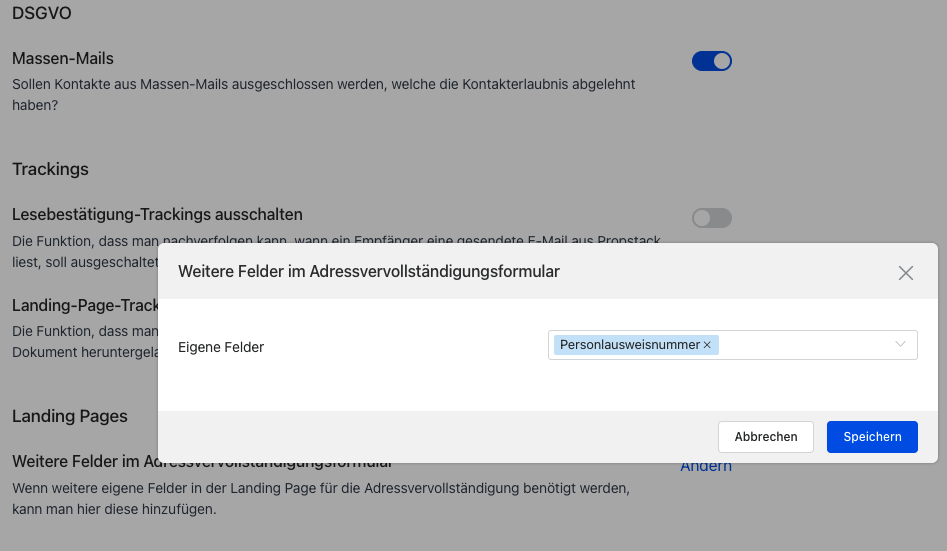The height and width of the screenshot is (551, 947).
Task: Click Abbrechen to cancel the dialog
Action: [x=766, y=437]
